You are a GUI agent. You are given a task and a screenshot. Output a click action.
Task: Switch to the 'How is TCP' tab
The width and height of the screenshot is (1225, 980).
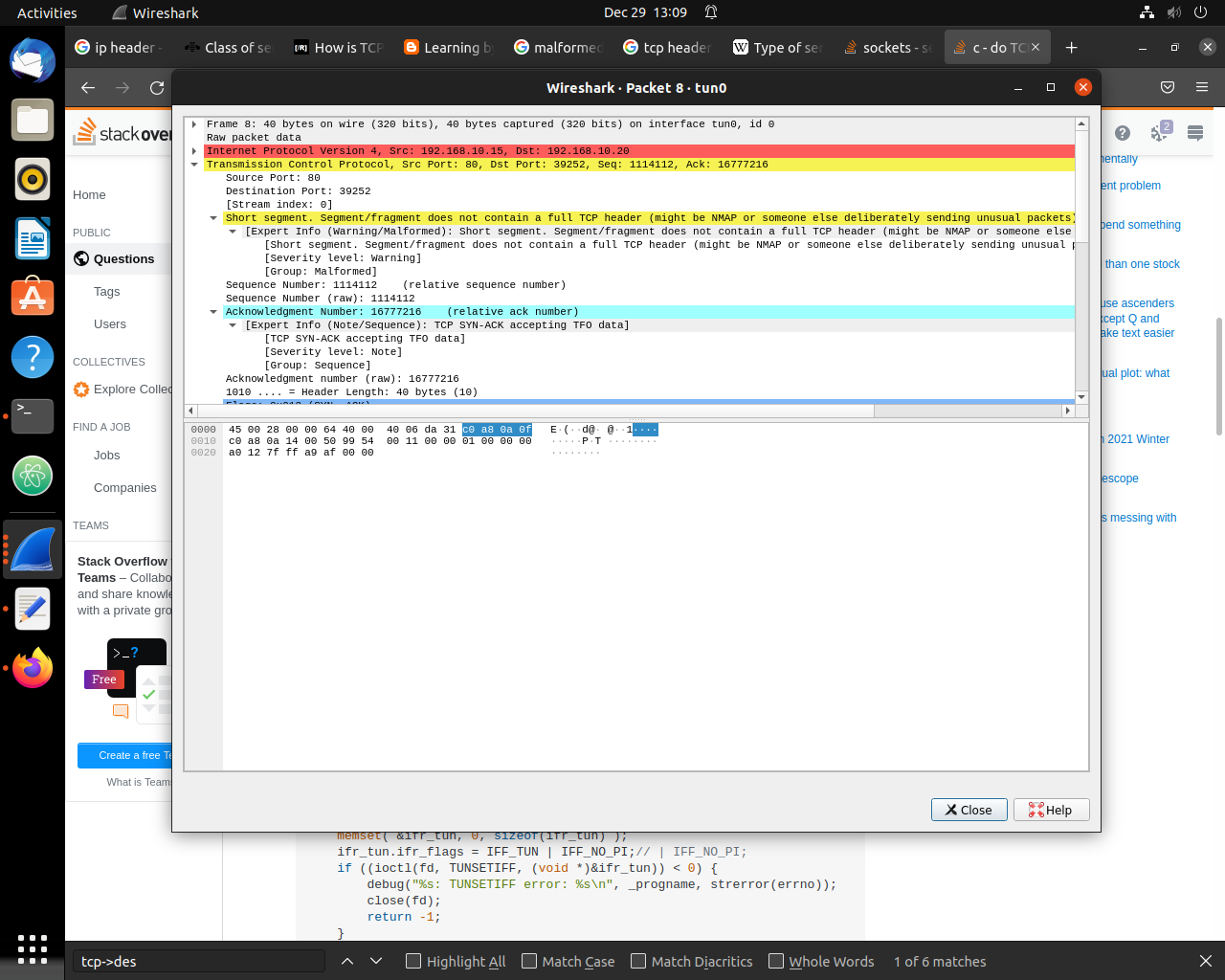click(339, 47)
